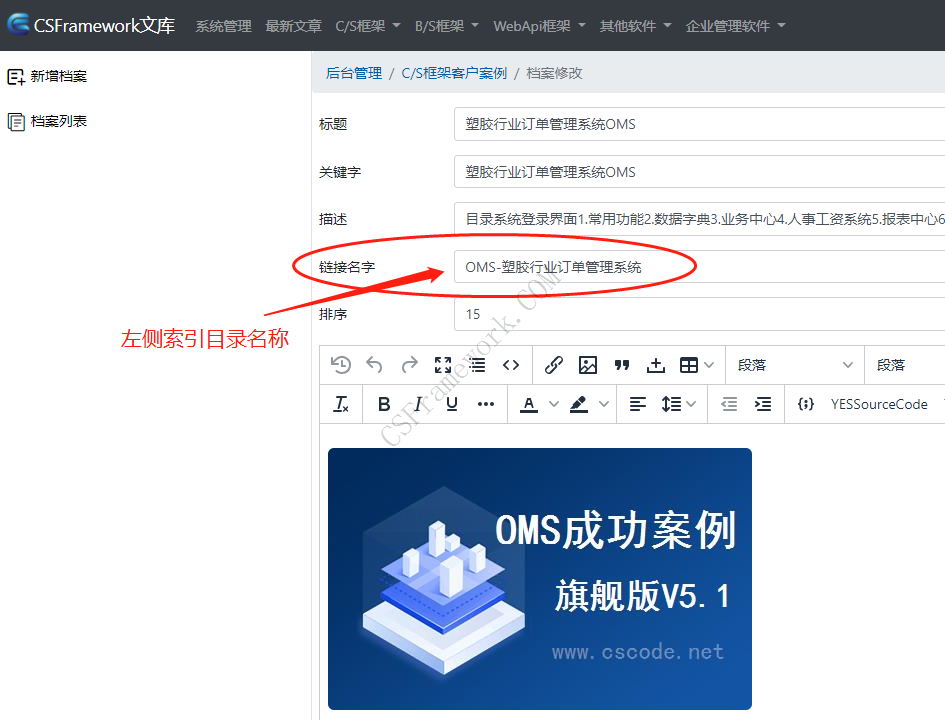Select the OMS成功案例 banner image
Image resolution: width=945 pixels, height=720 pixels.
(x=539, y=579)
